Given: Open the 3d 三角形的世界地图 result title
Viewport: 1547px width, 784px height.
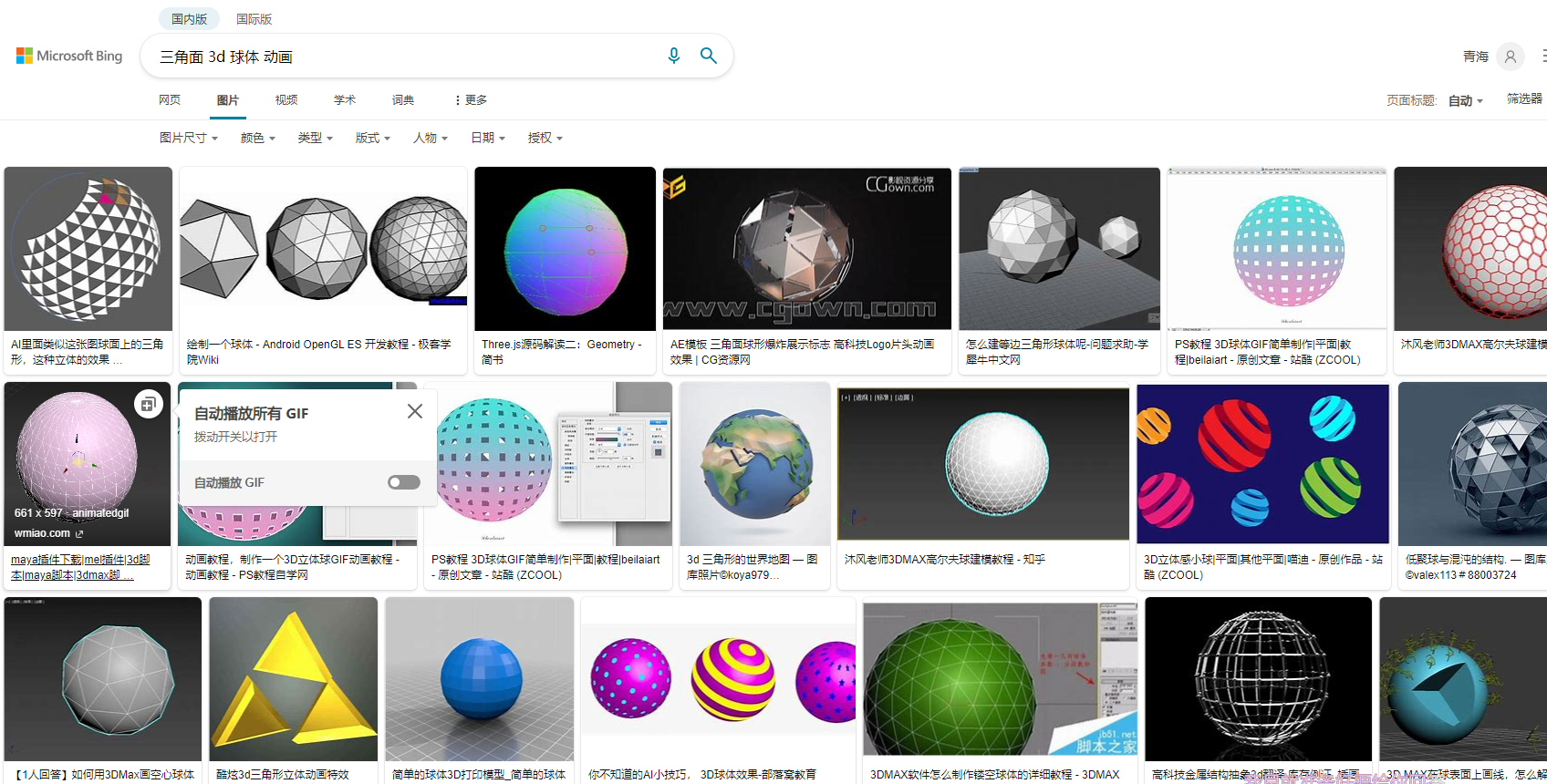Looking at the screenshot, I should pyautogui.click(x=753, y=567).
